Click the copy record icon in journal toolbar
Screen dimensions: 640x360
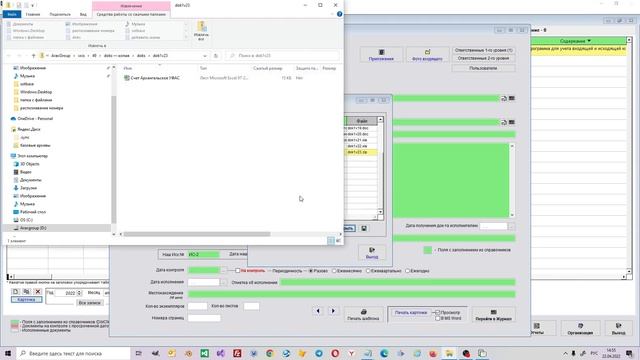[27, 291]
